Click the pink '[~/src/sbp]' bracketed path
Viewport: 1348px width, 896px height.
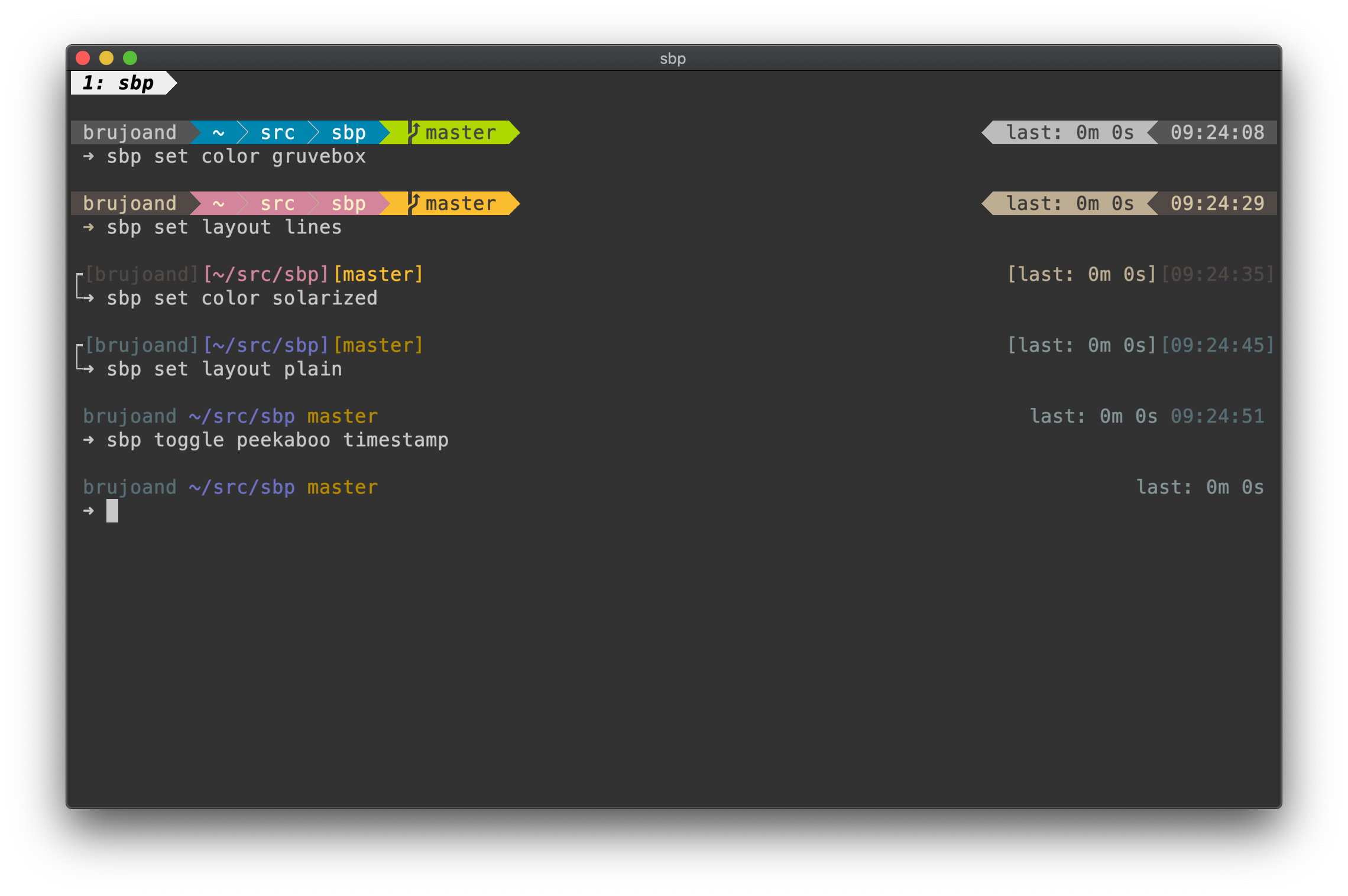[265, 274]
